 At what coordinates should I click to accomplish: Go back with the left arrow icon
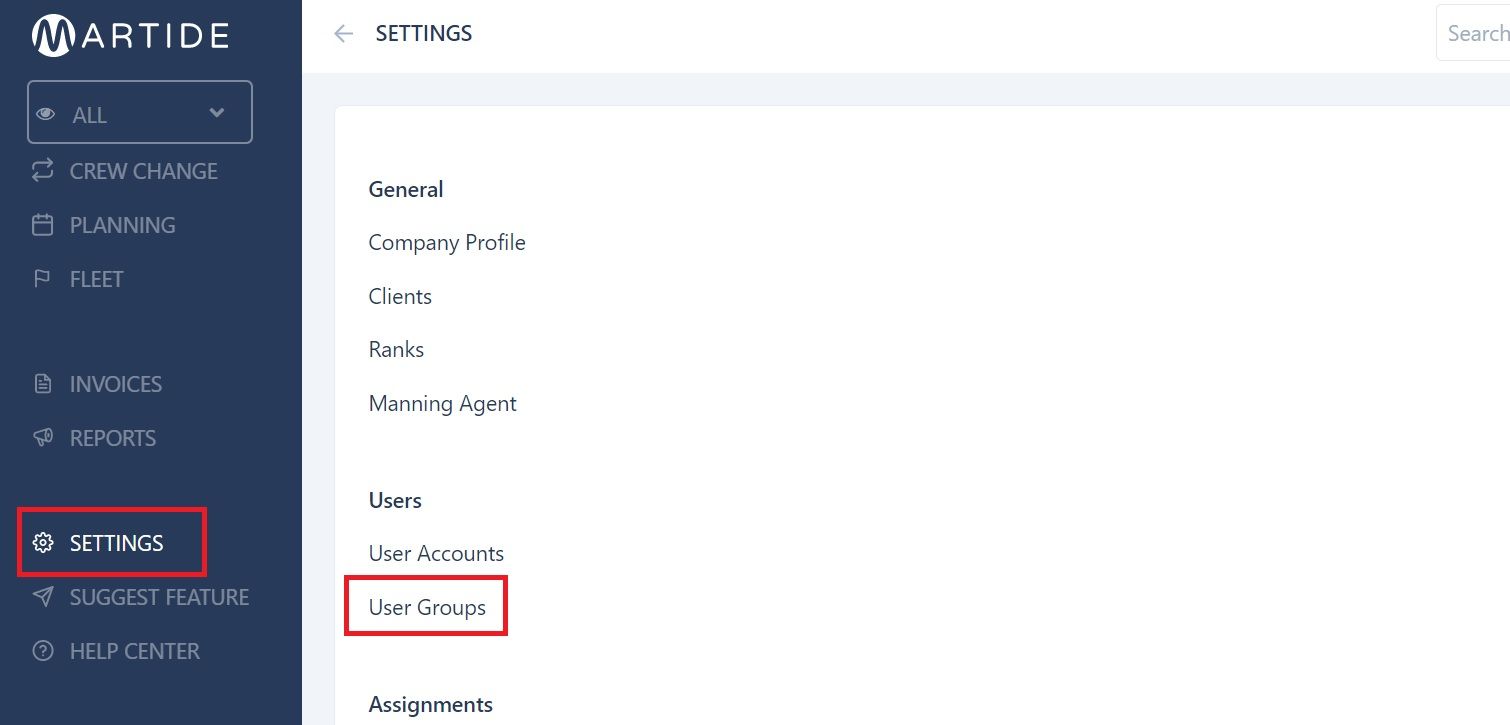[344, 34]
